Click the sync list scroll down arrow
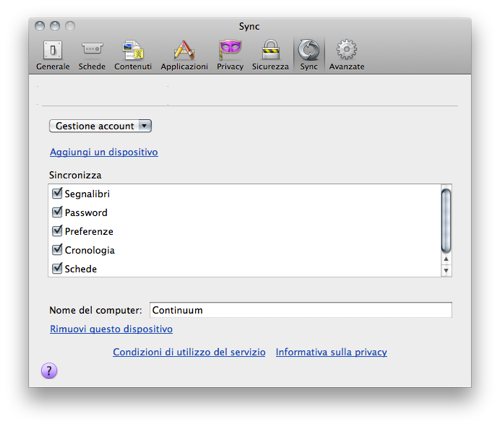Viewport: 500px width, 427px height. coord(446,270)
